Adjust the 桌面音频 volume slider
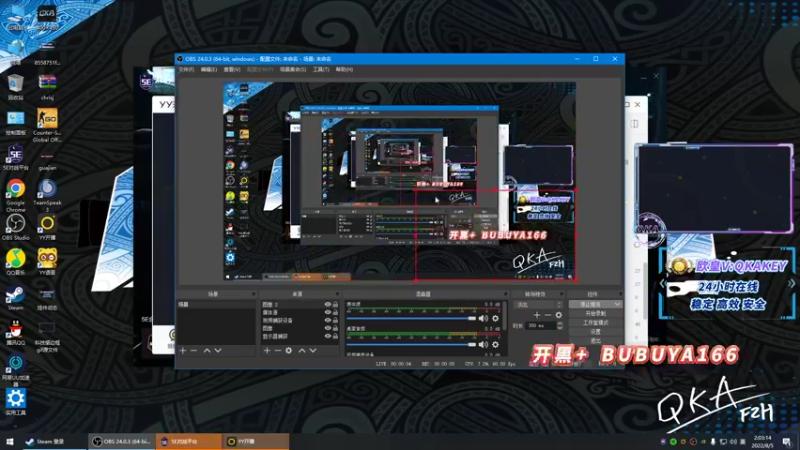The image size is (800, 450). [x=411, y=344]
